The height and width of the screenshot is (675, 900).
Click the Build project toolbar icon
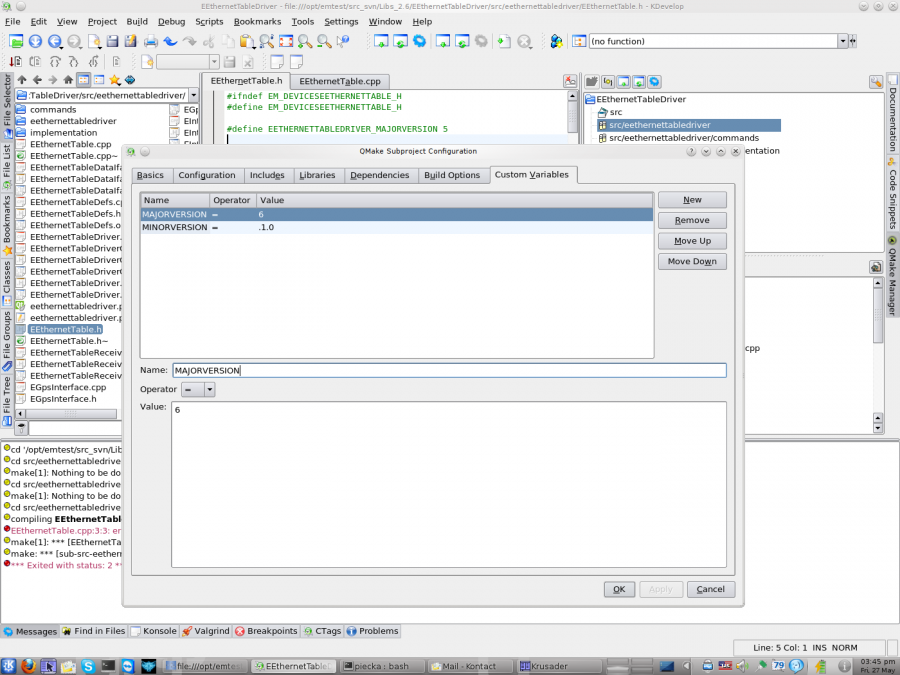[381, 41]
